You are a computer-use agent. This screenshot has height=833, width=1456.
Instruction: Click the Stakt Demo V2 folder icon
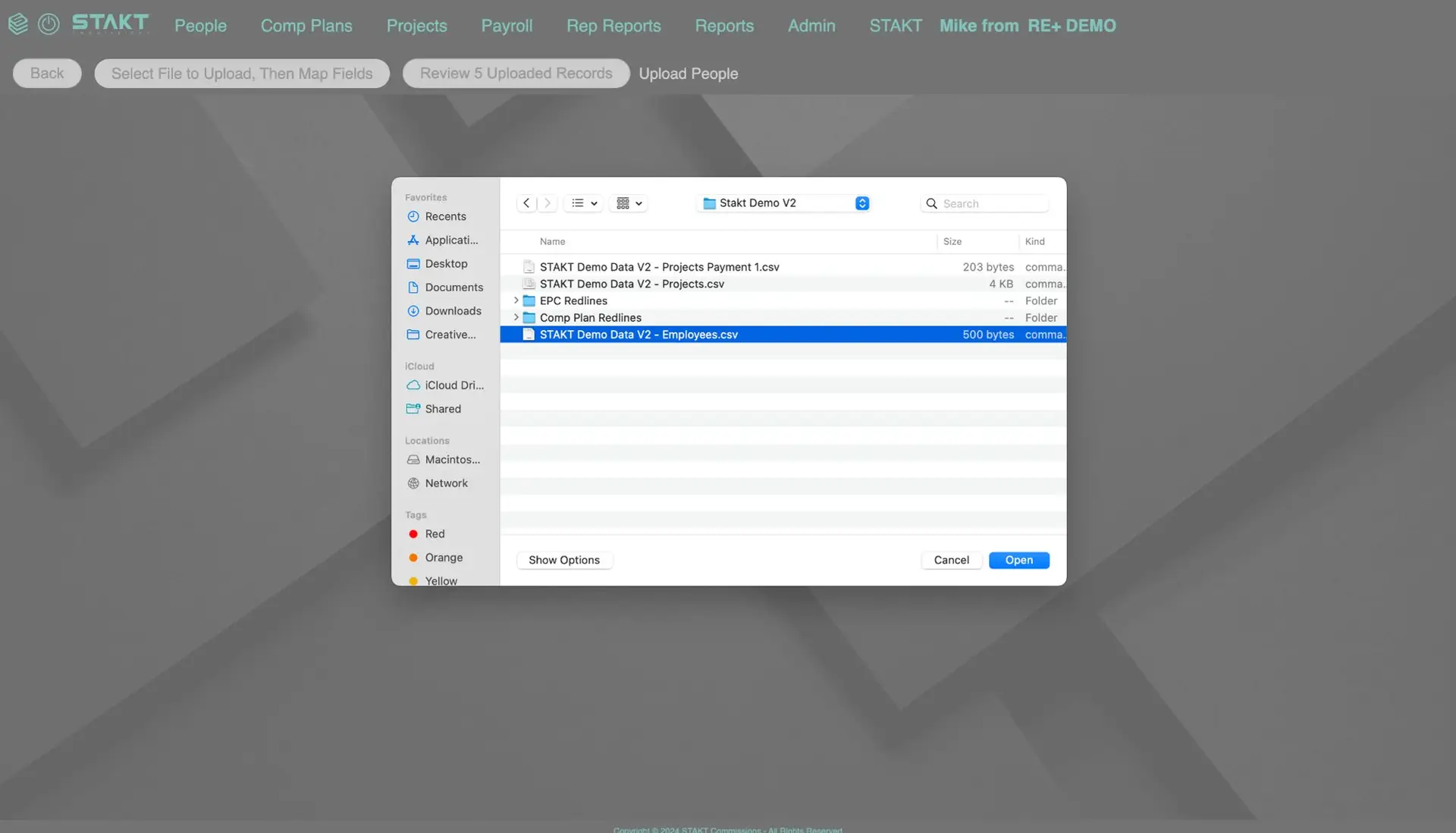coord(709,203)
